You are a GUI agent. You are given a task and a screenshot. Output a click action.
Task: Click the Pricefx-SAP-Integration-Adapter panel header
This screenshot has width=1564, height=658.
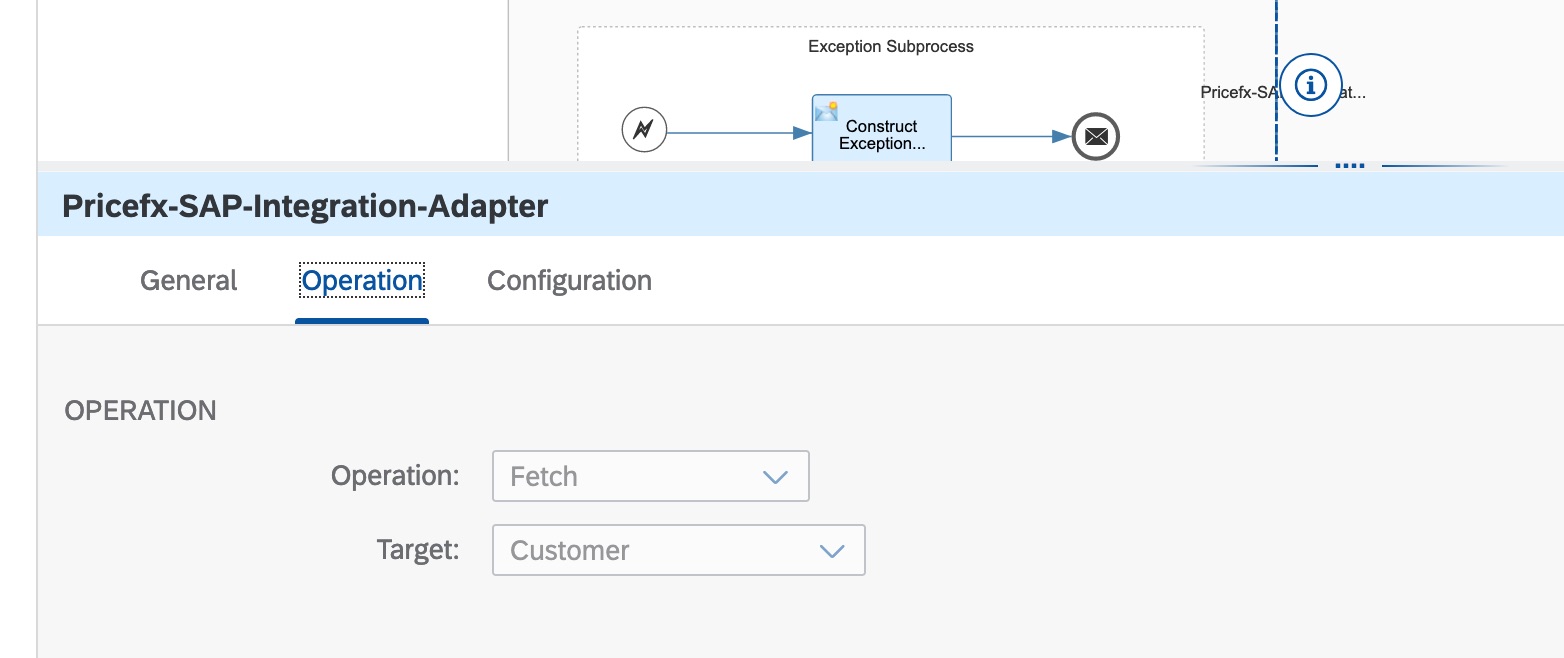point(305,207)
